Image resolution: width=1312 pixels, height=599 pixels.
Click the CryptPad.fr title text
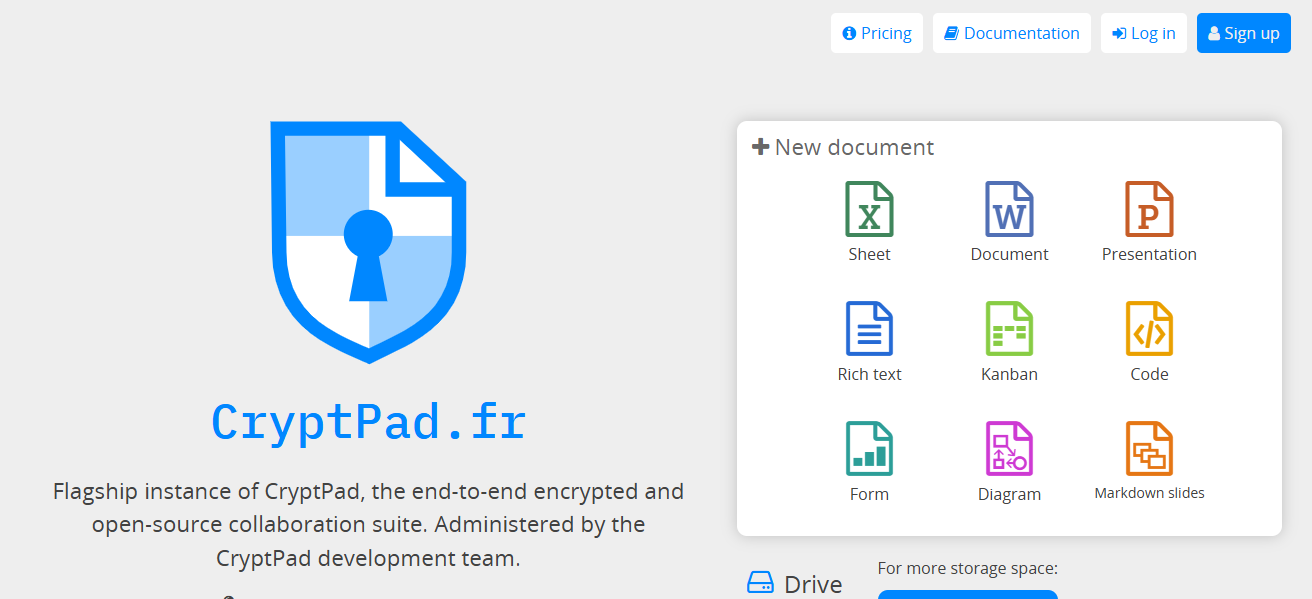tap(369, 422)
